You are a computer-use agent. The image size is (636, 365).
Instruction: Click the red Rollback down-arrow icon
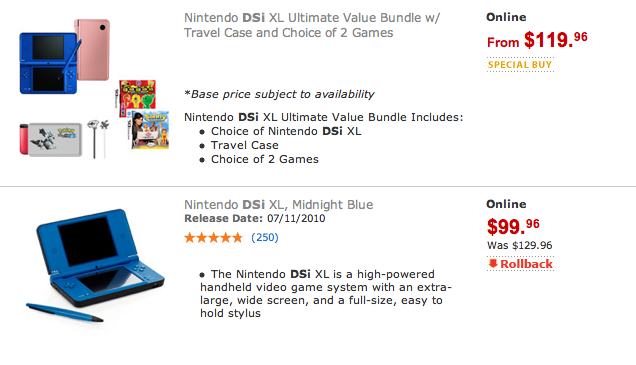pos(493,264)
